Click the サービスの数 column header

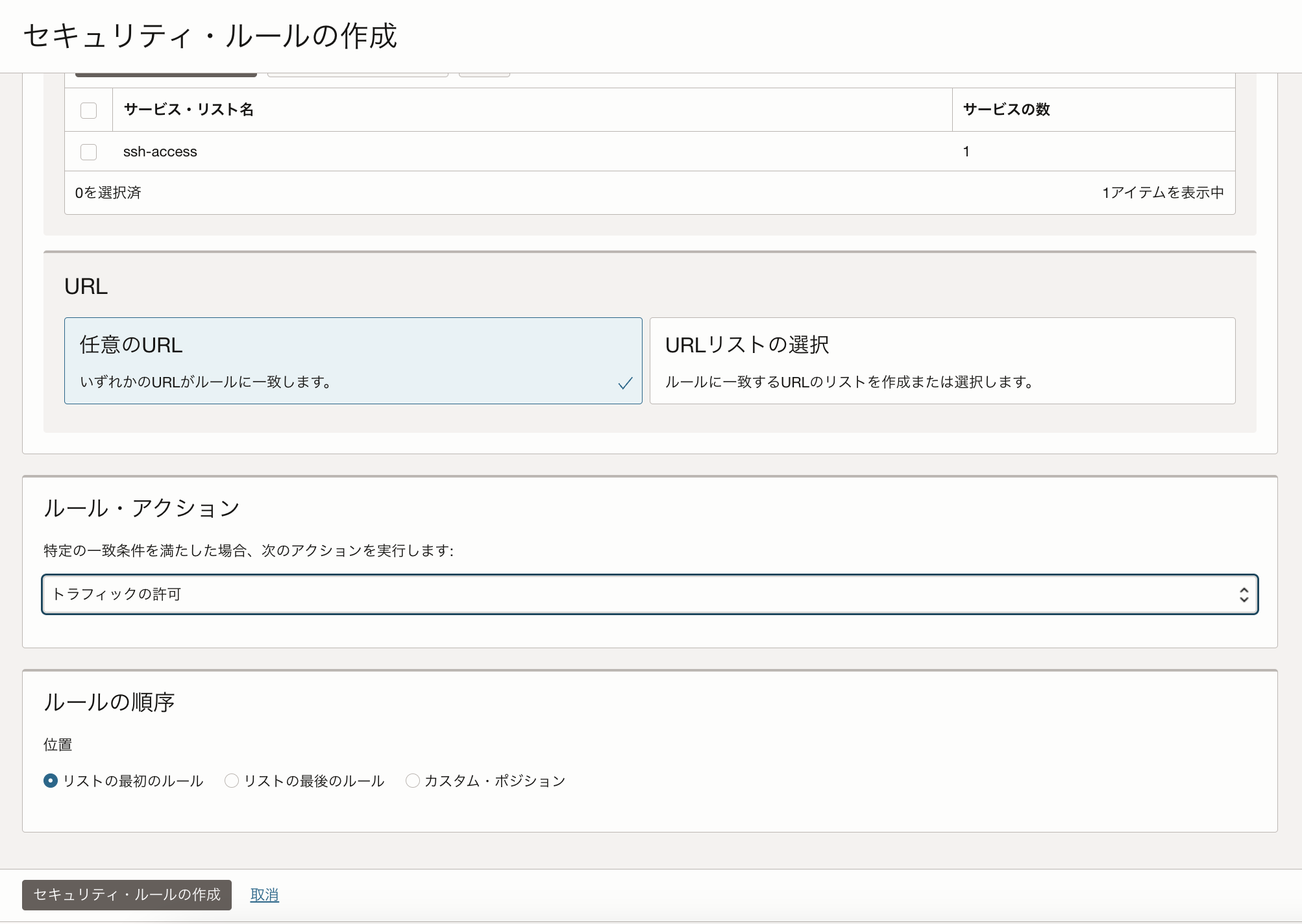[x=1007, y=110]
